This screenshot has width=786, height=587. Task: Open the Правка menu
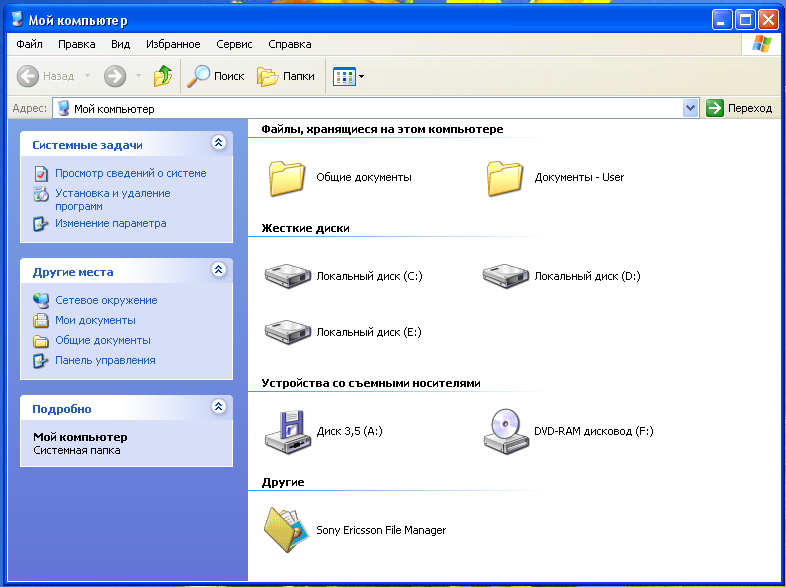[x=77, y=44]
